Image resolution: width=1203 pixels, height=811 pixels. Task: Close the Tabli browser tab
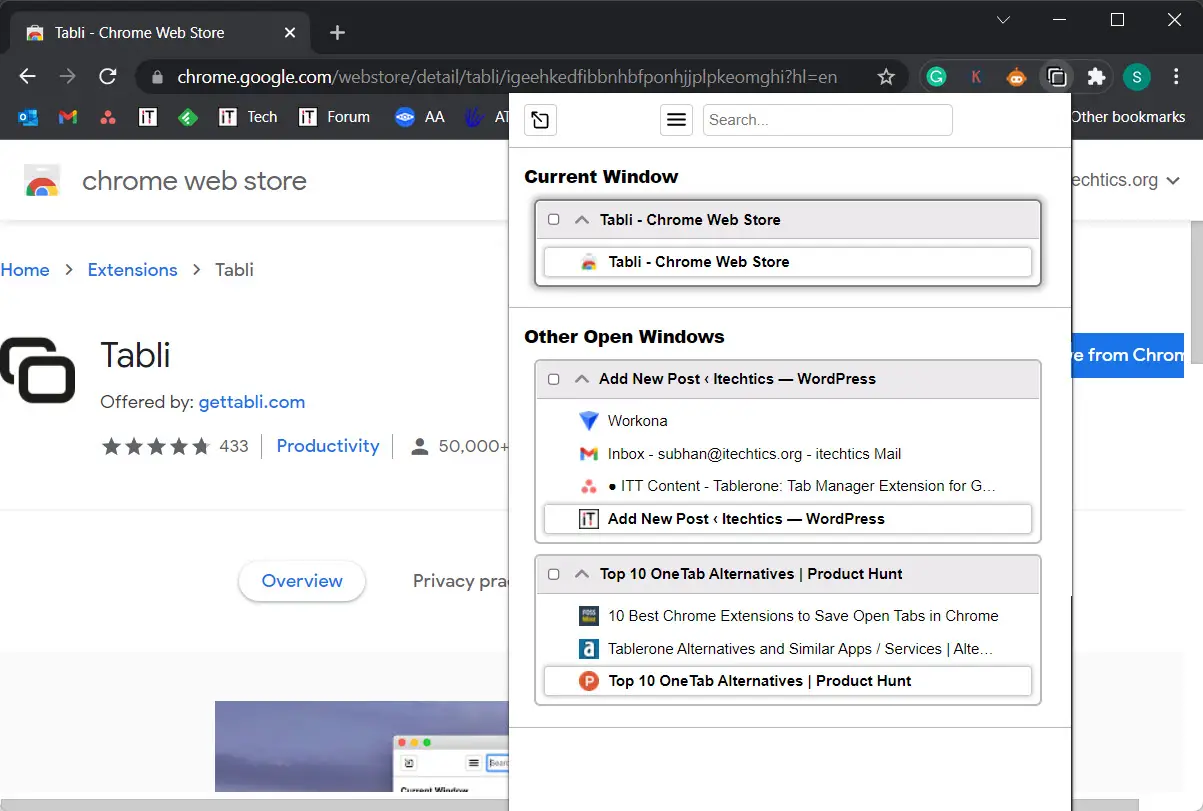[290, 33]
